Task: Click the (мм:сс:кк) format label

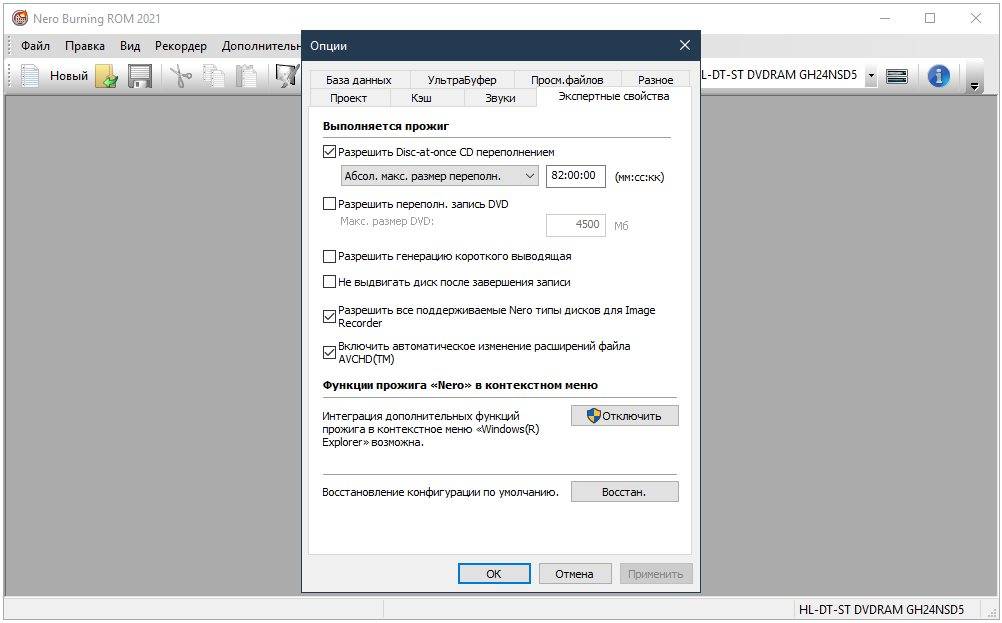Action: point(639,177)
